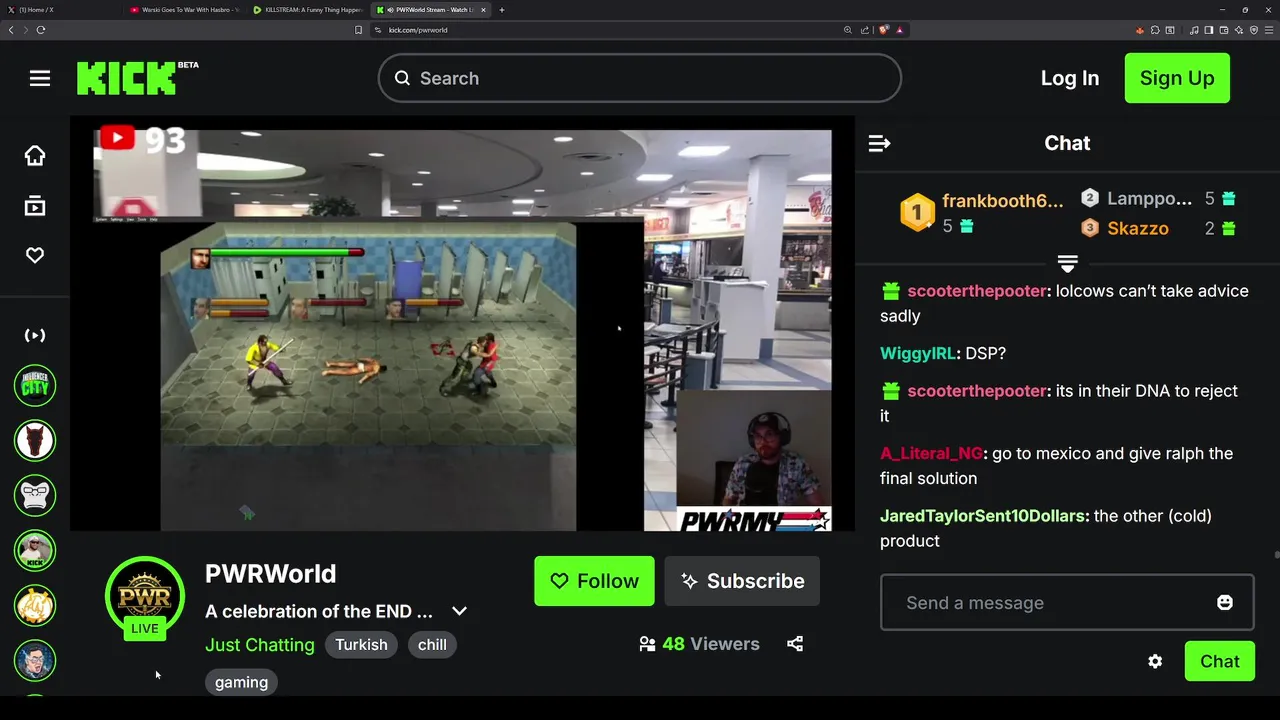Go back in the browser
1280x720 pixels.
[11, 30]
